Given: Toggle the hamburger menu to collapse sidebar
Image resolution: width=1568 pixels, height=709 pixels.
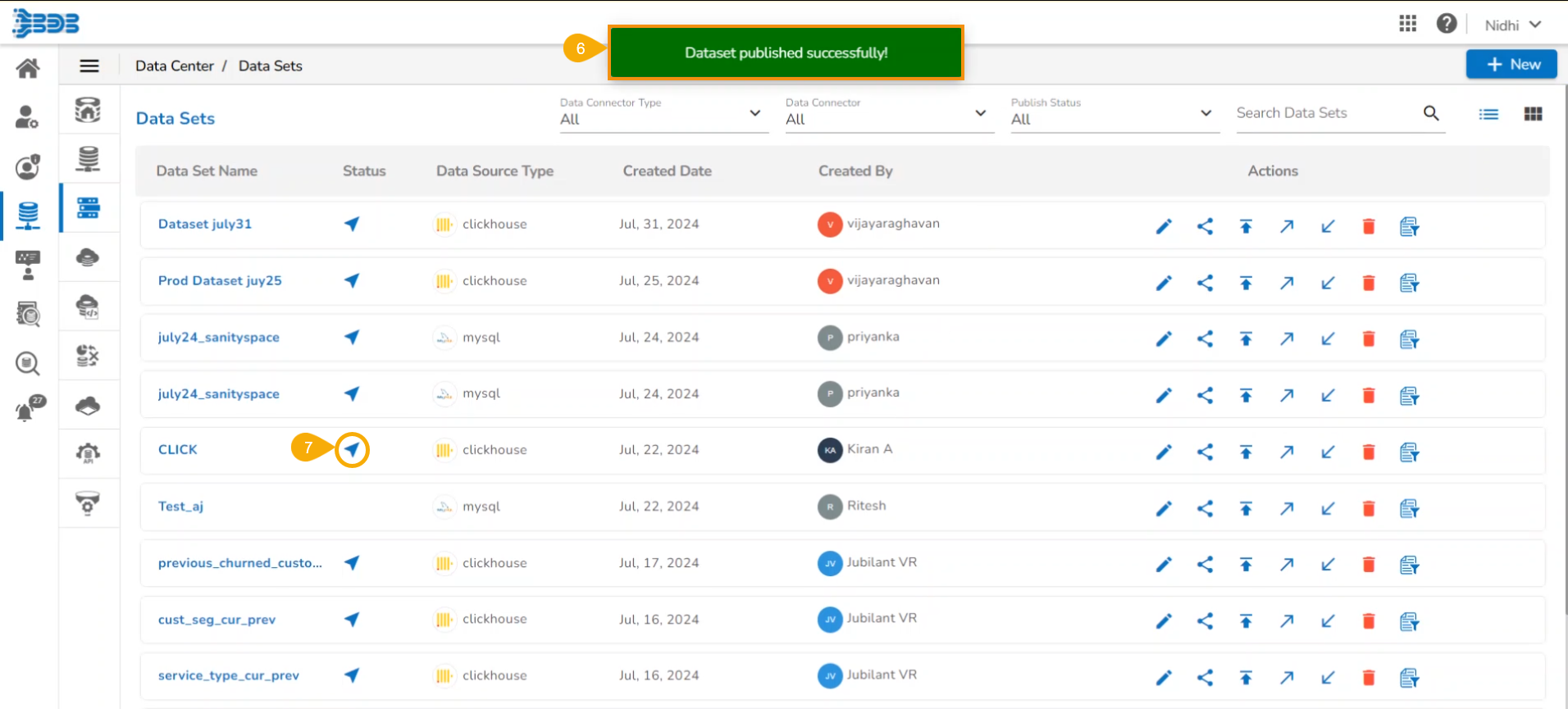Looking at the screenshot, I should (89, 66).
